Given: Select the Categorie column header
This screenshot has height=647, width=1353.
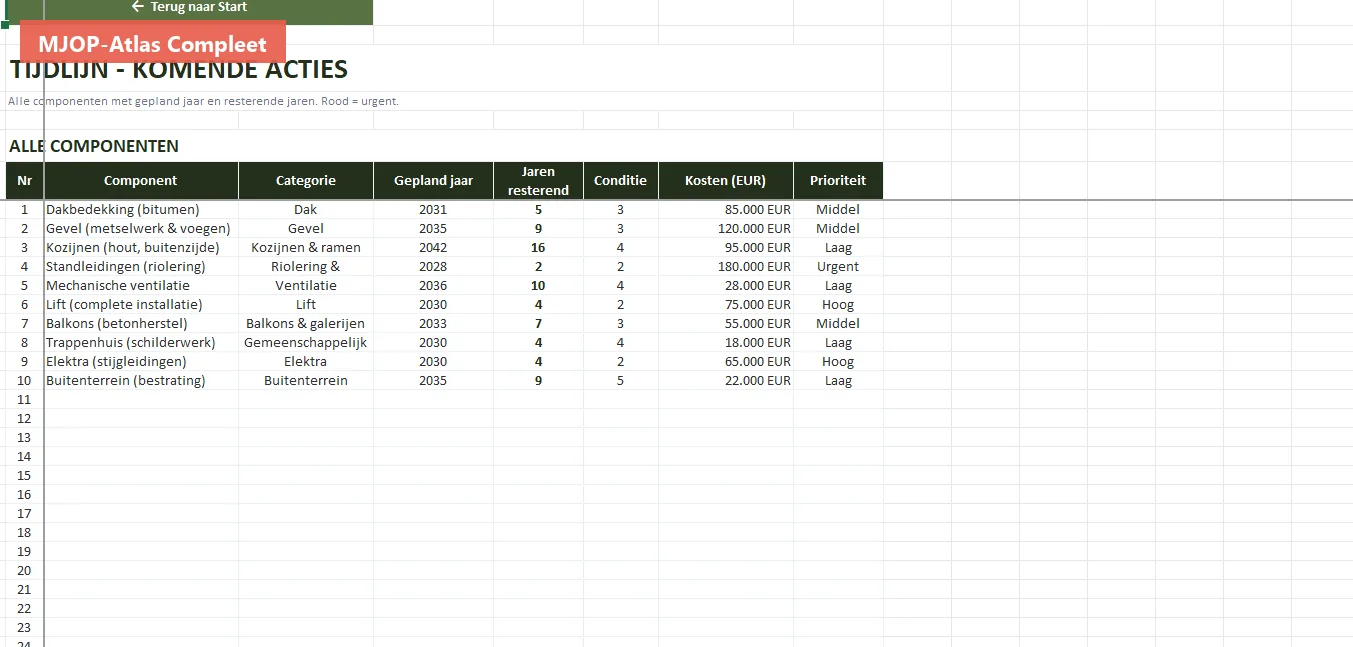Looking at the screenshot, I should point(306,181).
